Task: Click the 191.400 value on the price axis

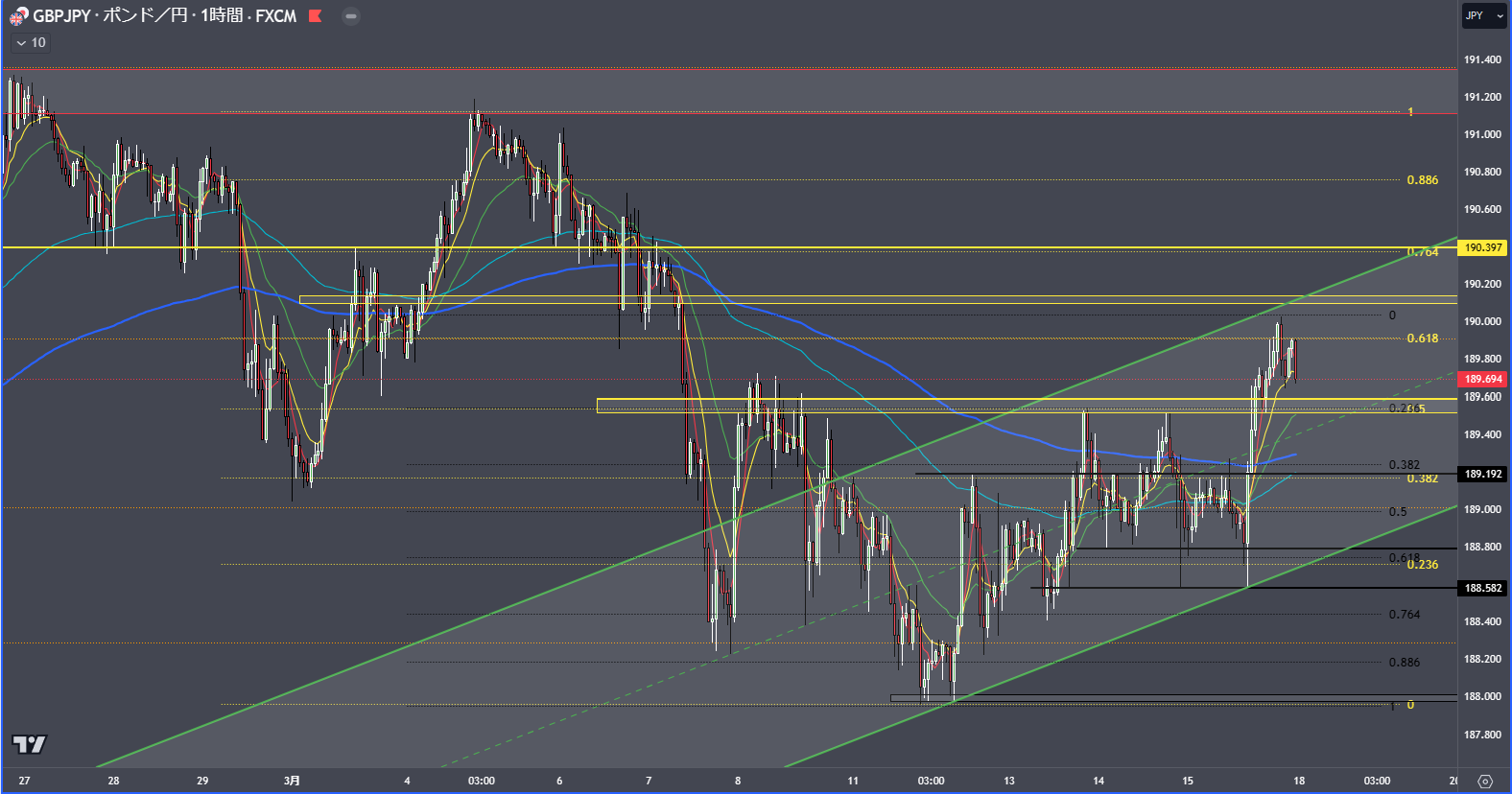Action: point(1482,59)
